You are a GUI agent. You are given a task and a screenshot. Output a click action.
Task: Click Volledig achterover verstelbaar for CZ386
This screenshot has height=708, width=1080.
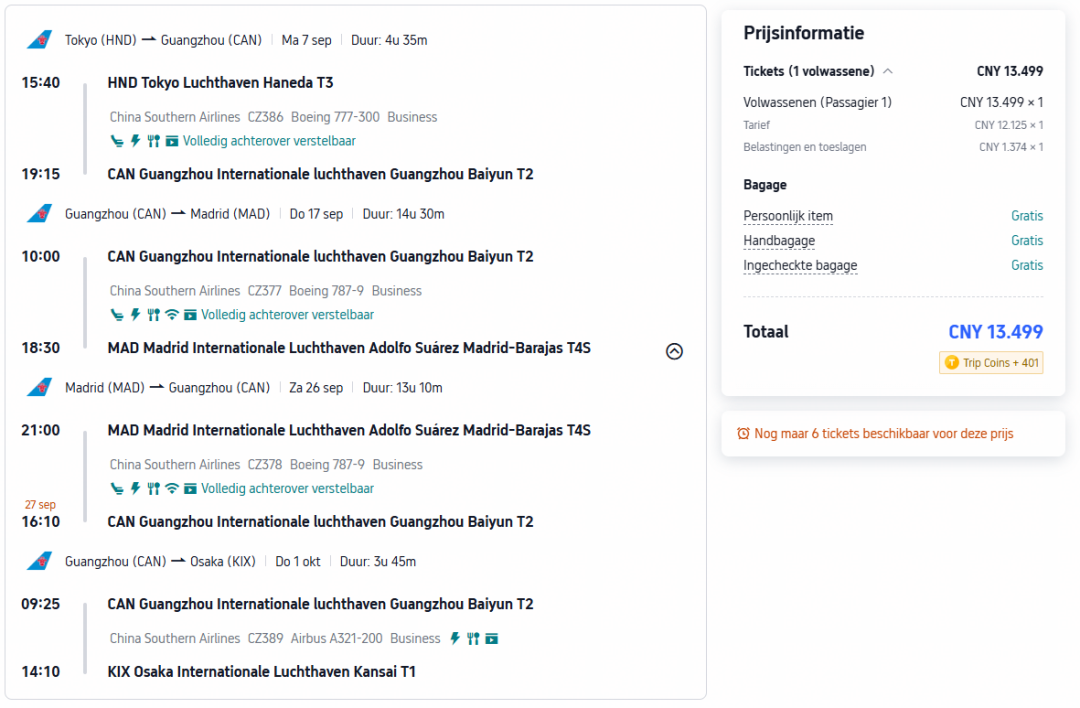coord(269,140)
